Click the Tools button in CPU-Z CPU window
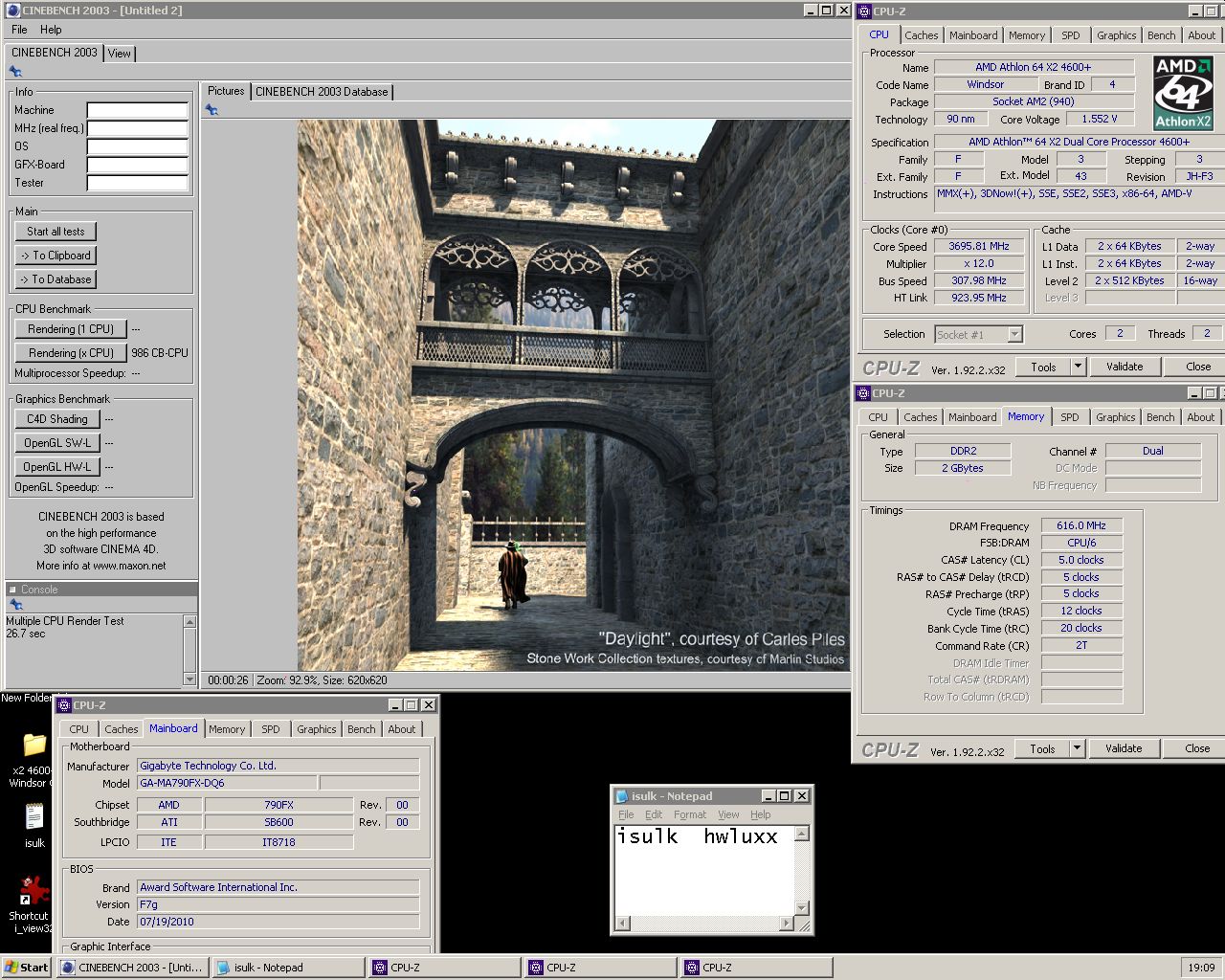Viewport: 1225px width, 980px height. (1043, 367)
